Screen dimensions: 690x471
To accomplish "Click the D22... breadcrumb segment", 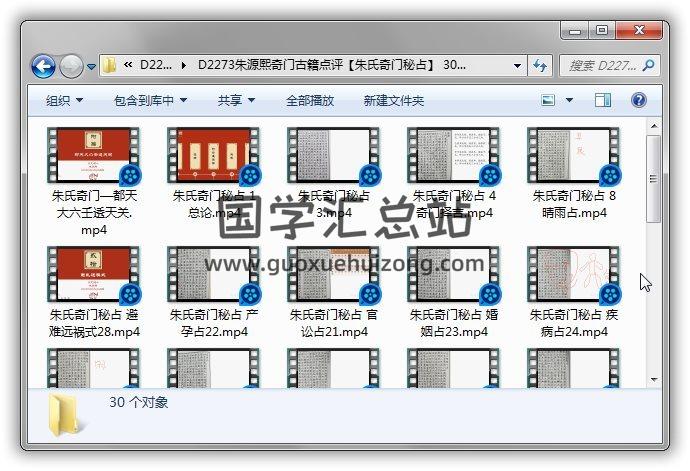I will pyautogui.click(x=156, y=65).
